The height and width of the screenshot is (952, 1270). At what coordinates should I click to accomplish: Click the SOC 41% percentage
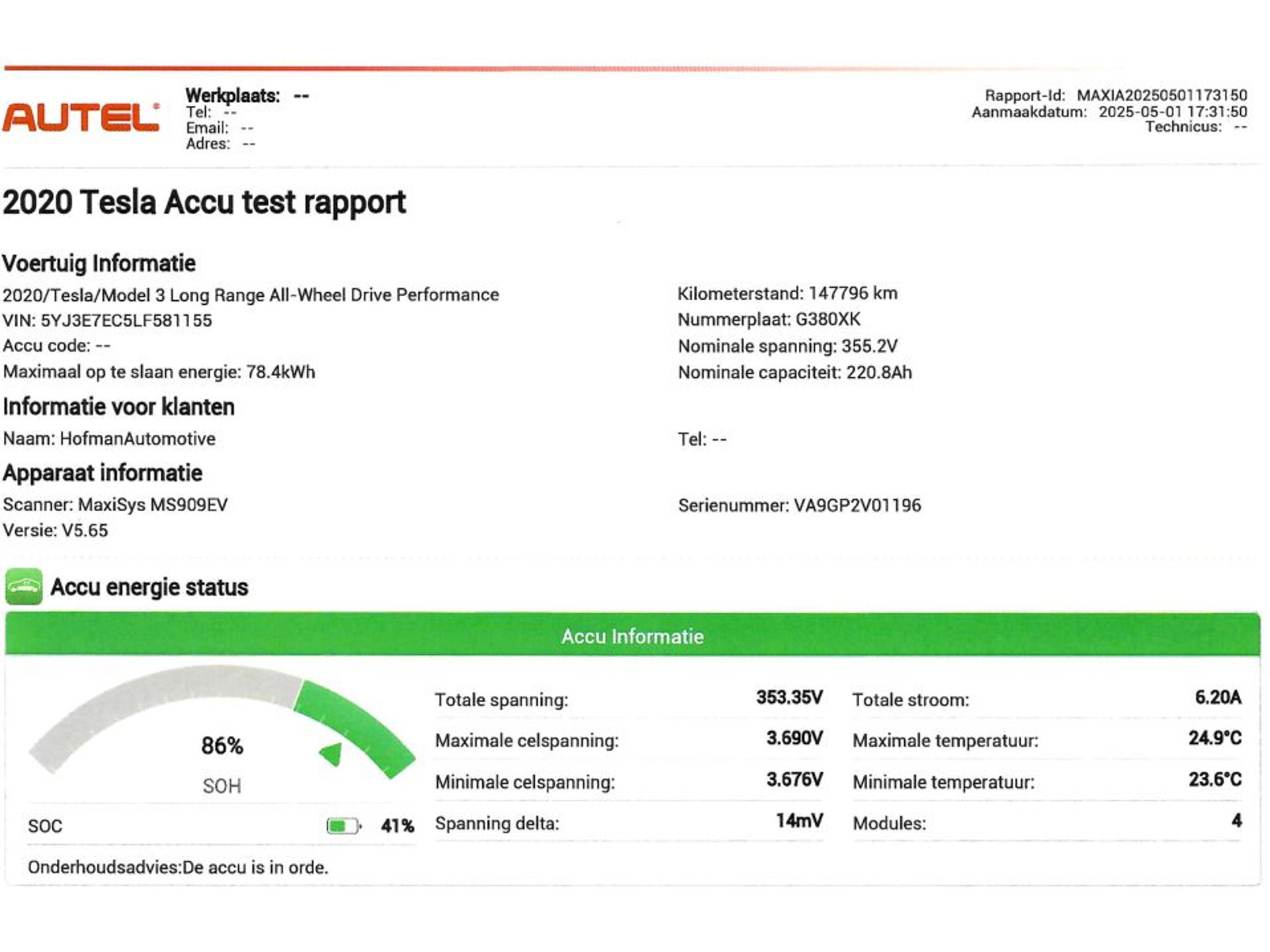coord(397,826)
